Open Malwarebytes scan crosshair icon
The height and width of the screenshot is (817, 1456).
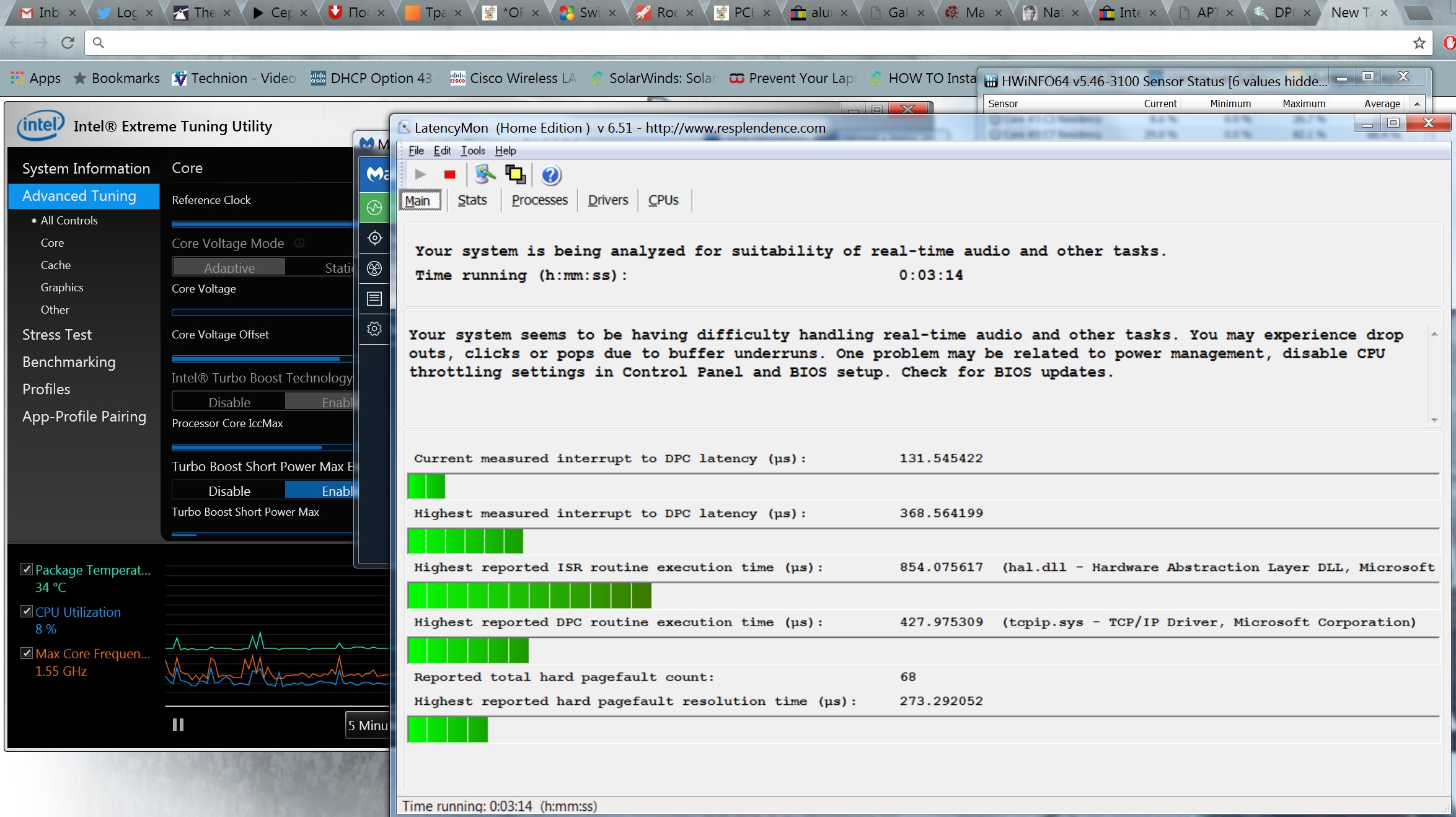[374, 238]
